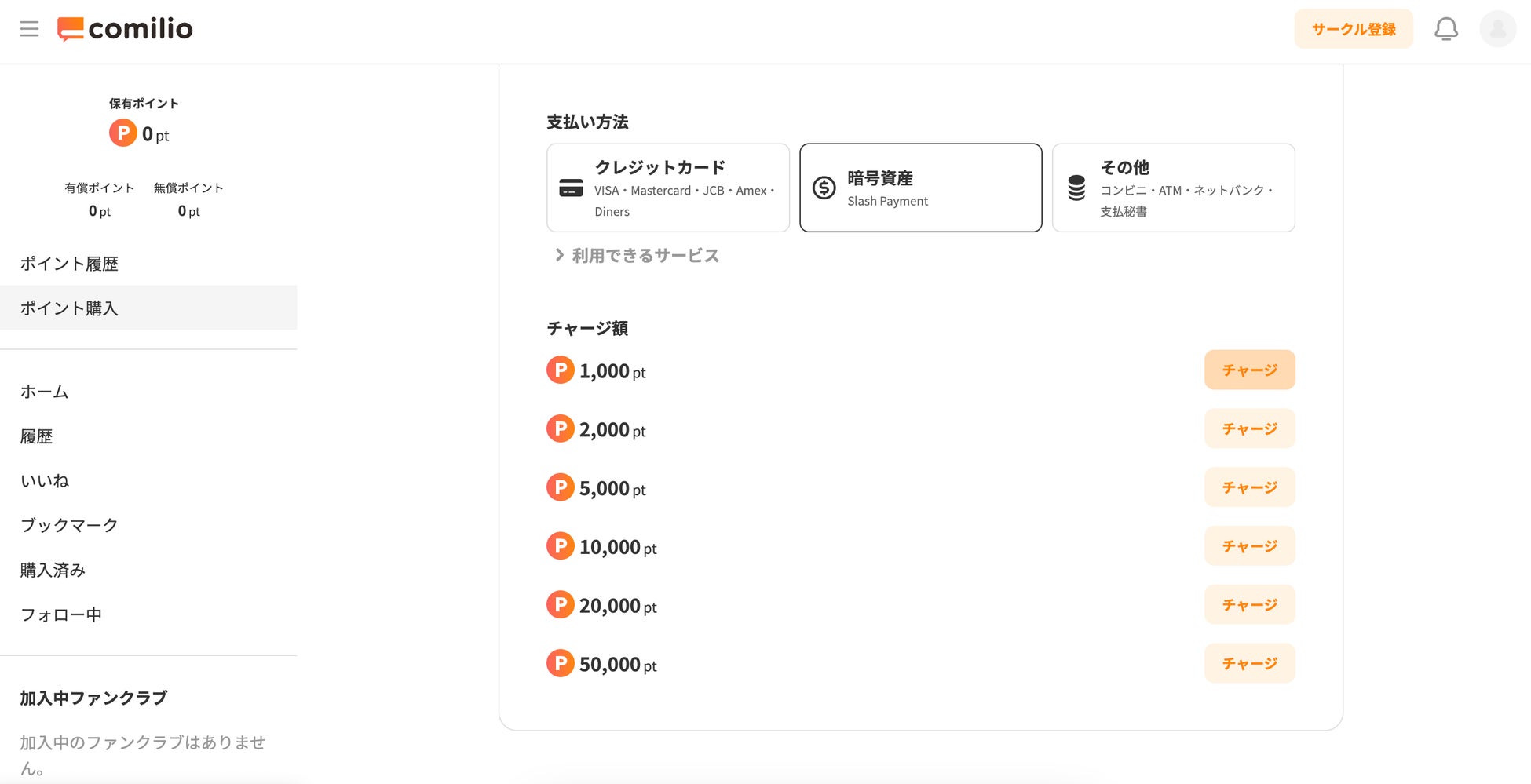Open the hamburger menu

pos(29,29)
